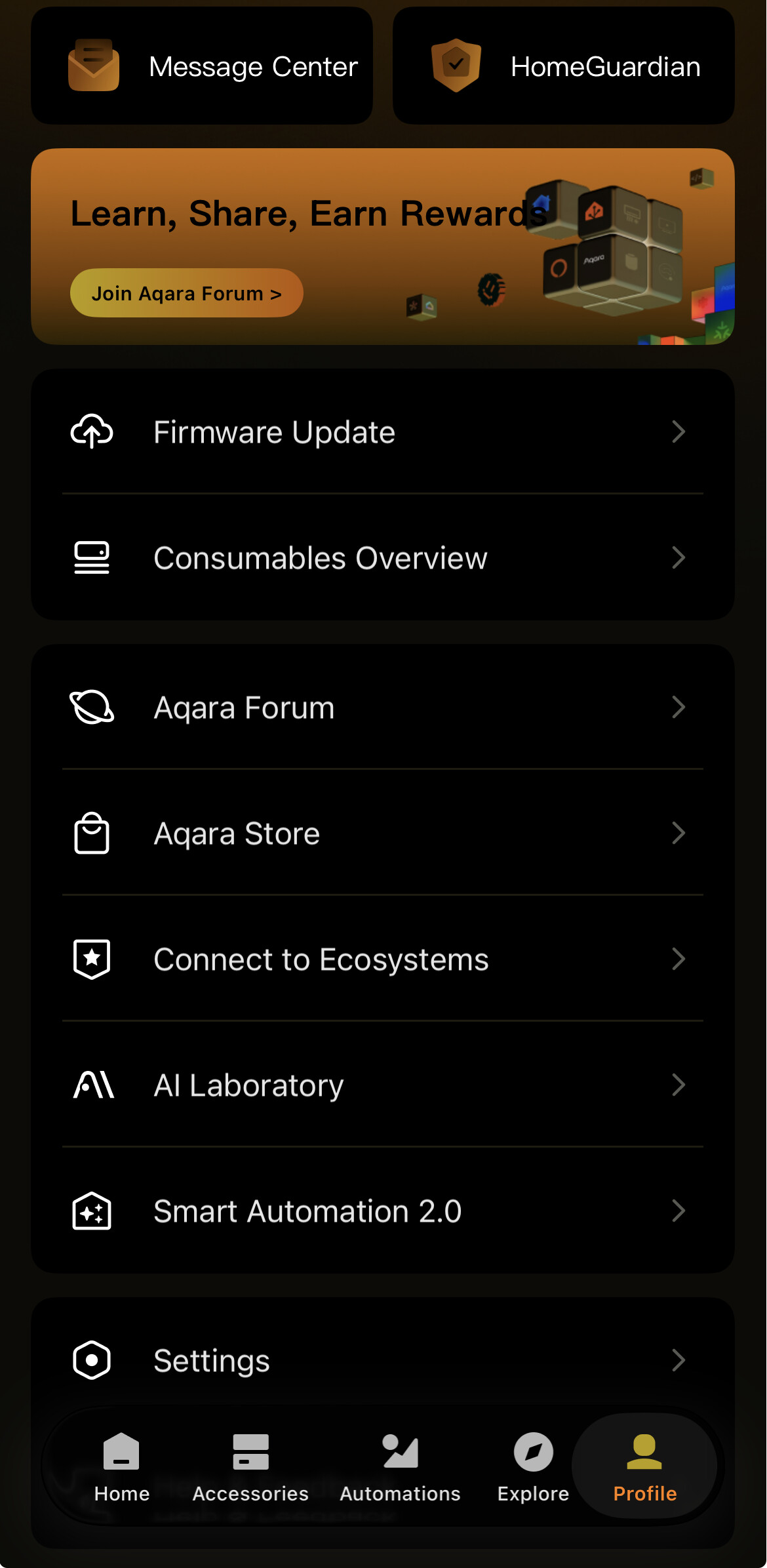The width and height of the screenshot is (767, 1568).
Task: Click the Smart Automation 2.0 sparkle icon
Action: tap(92, 1211)
